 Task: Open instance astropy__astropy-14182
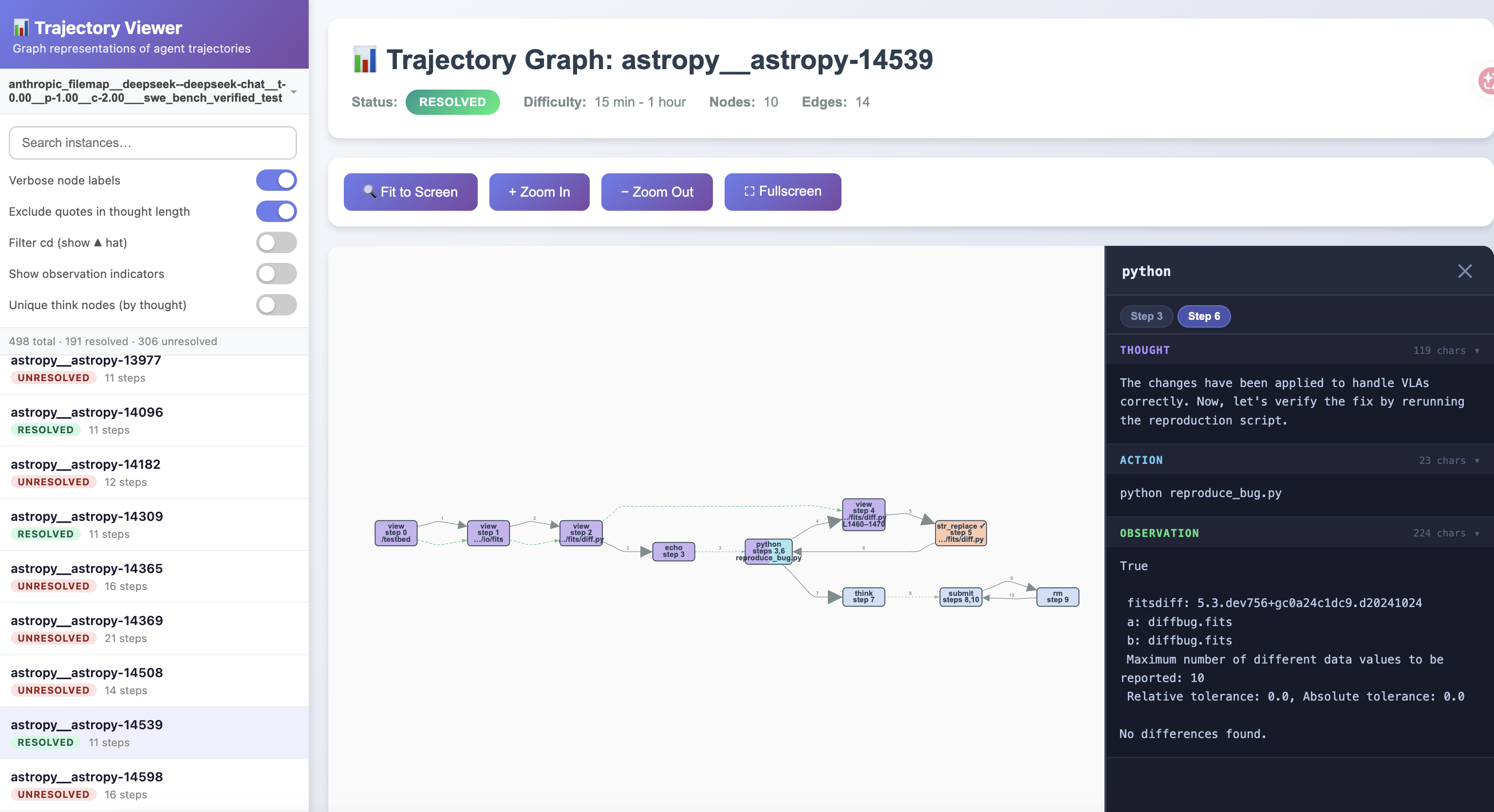tap(154, 472)
